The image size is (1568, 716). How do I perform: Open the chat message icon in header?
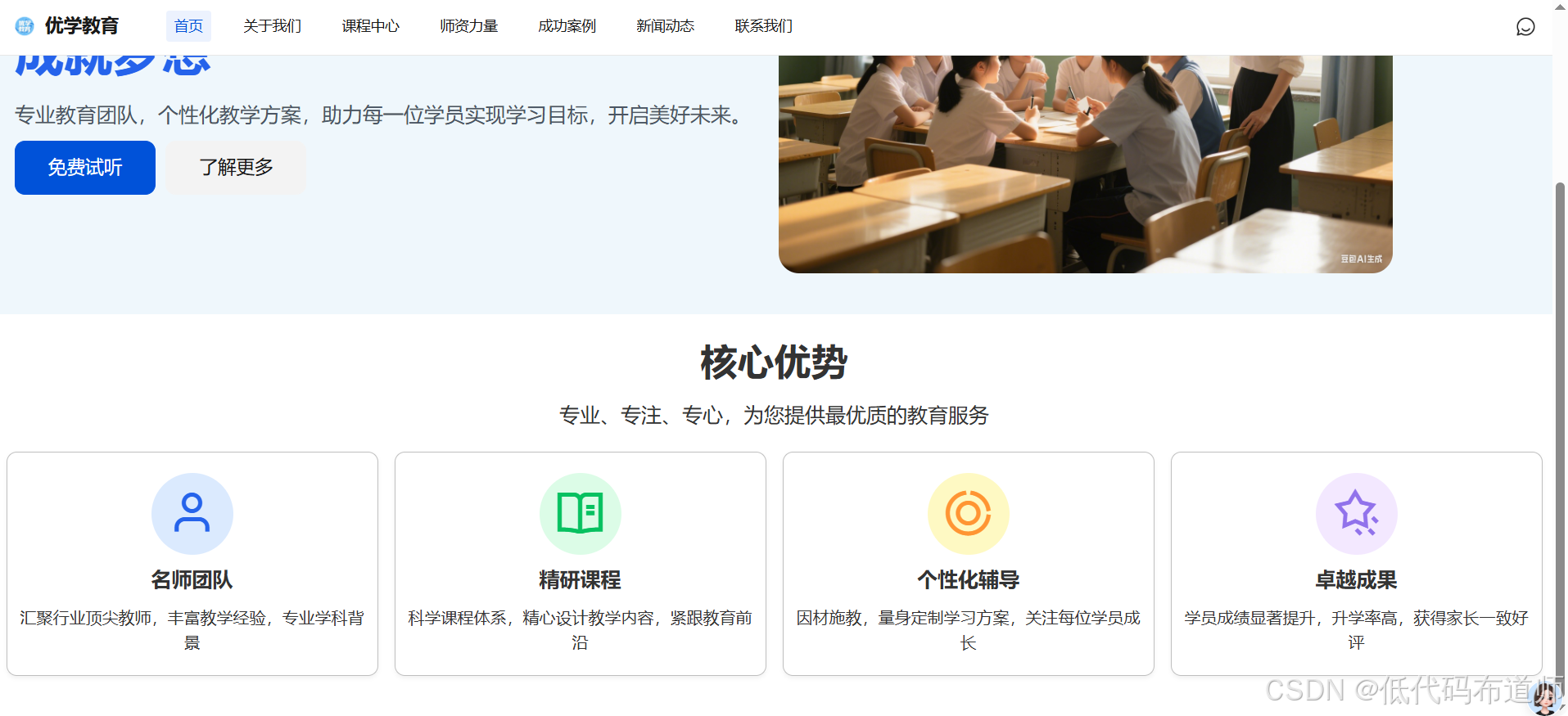coord(1525,27)
